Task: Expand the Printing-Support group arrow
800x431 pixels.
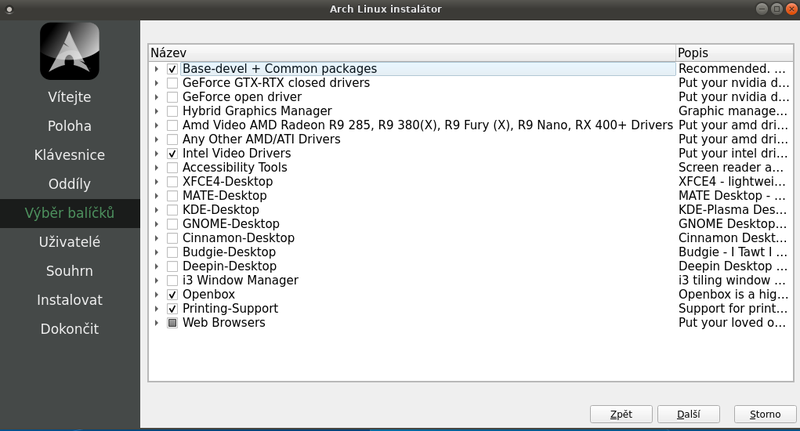Action: coord(157,309)
